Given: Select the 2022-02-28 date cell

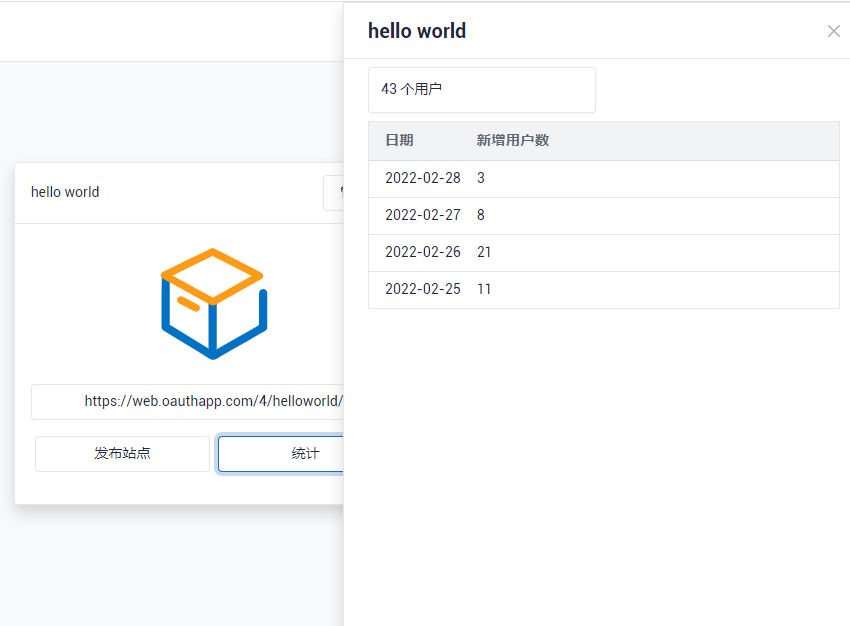Looking at the screenshot, I should [422, 178].
